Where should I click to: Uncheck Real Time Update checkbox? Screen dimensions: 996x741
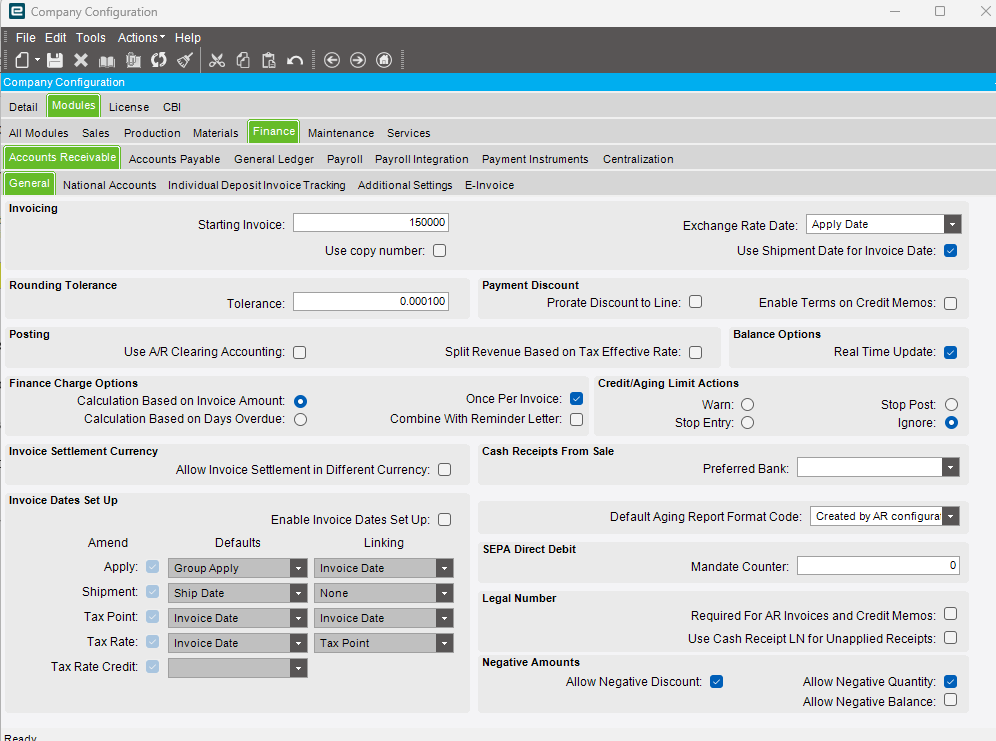(x=950, y=352)
